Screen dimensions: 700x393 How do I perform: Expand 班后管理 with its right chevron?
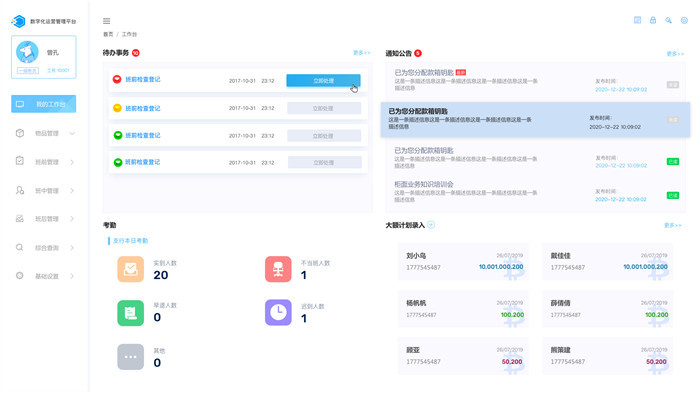pyautogui.click(x=72, y=219)
